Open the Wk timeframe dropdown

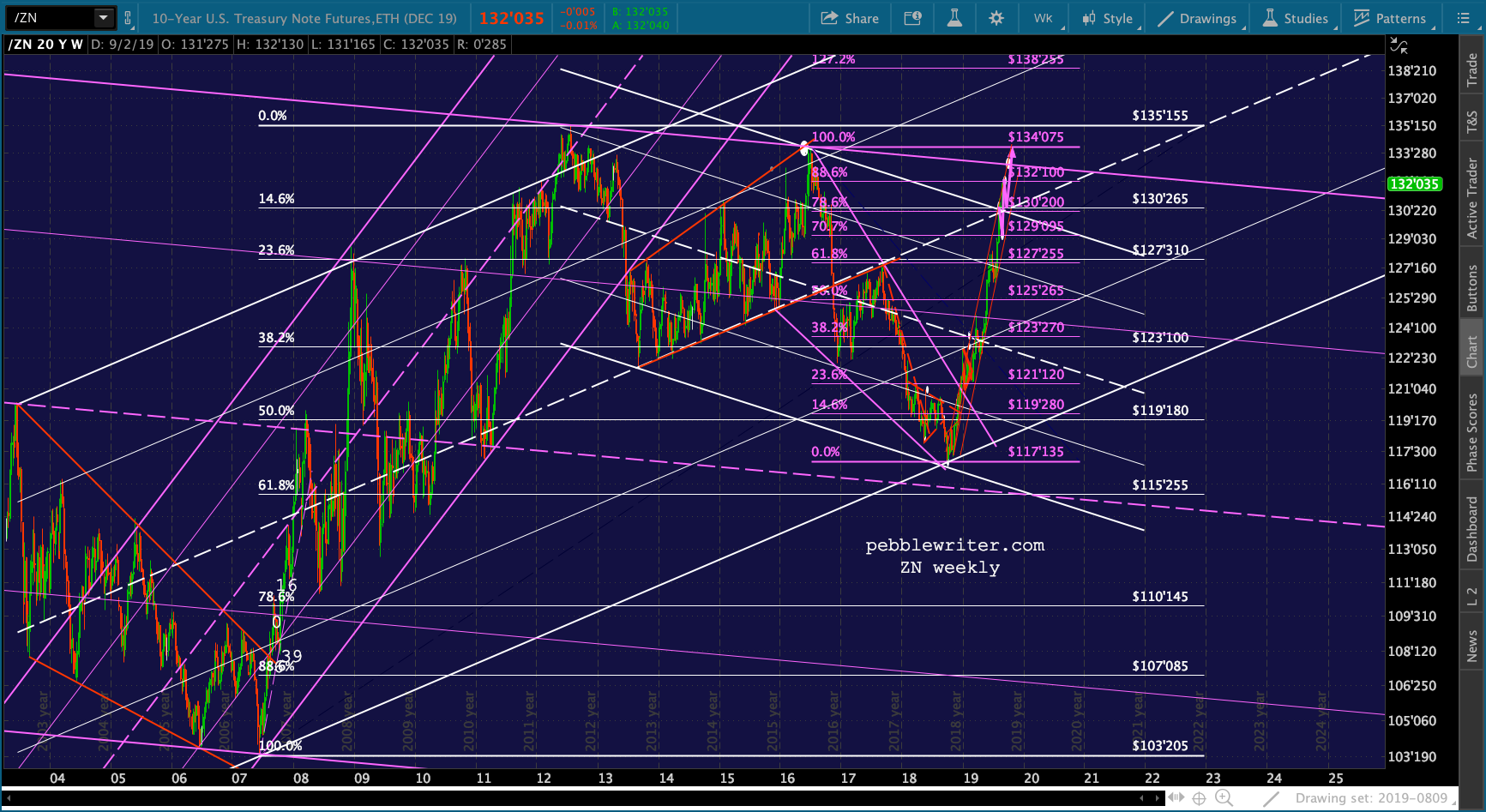click(x=1044, y=18)
